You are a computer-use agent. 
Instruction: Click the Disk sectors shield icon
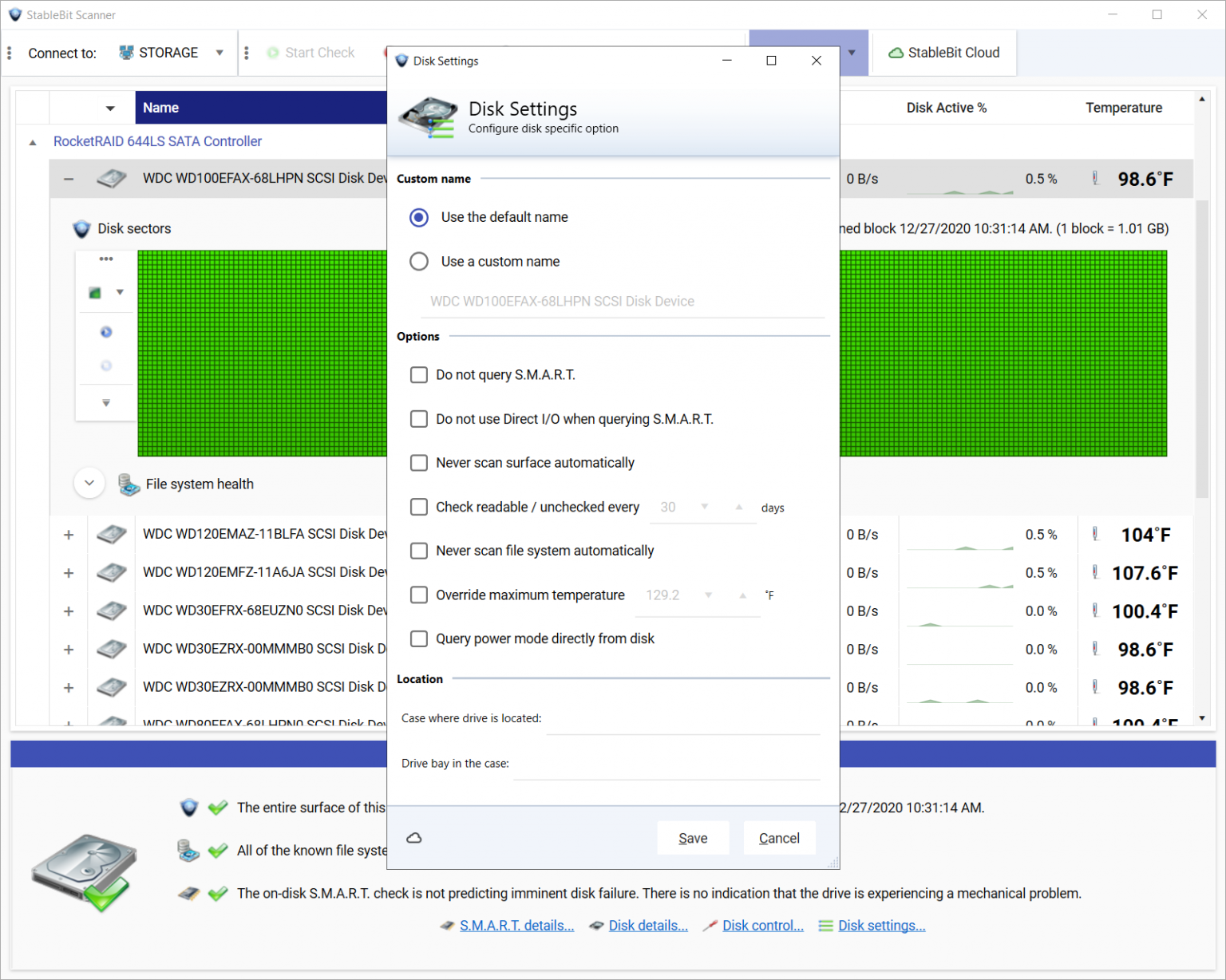[81, 229]
